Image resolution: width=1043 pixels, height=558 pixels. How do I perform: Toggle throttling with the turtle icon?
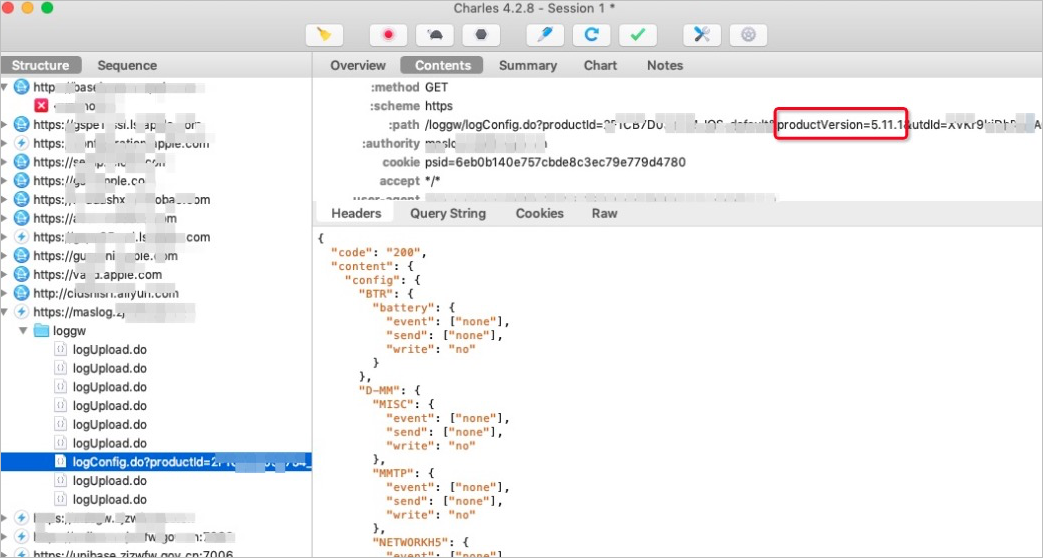pos(435,35)
